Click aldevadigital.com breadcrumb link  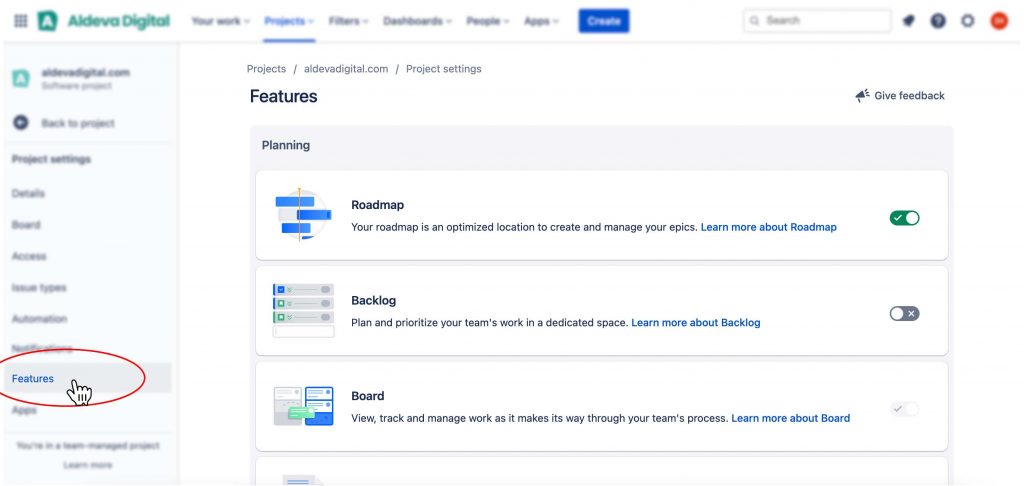[x=346, y=69]
